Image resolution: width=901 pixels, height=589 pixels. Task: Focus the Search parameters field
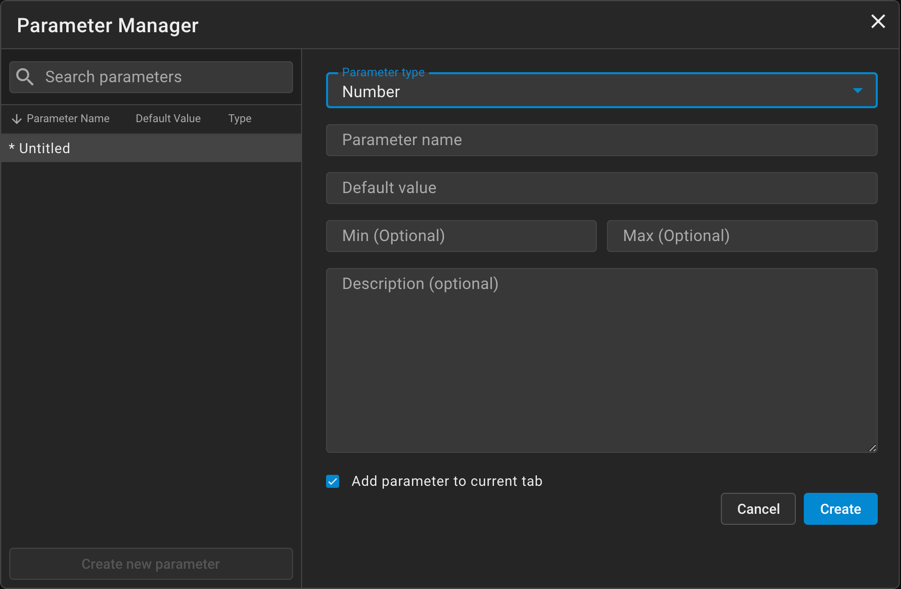click(x=165, y=77)
